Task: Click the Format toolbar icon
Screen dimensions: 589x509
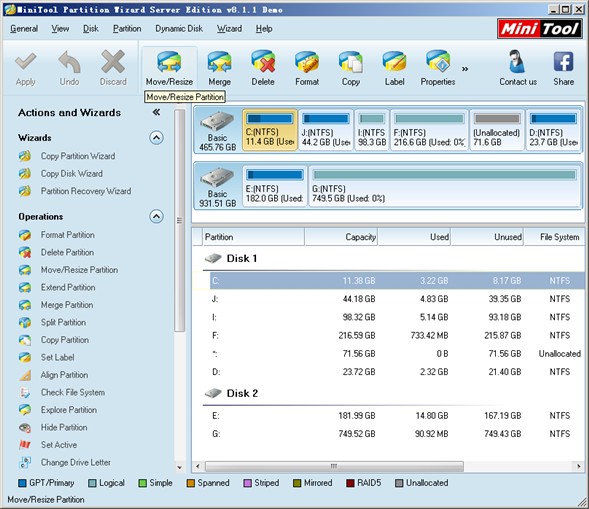Action: coord(307,62)
